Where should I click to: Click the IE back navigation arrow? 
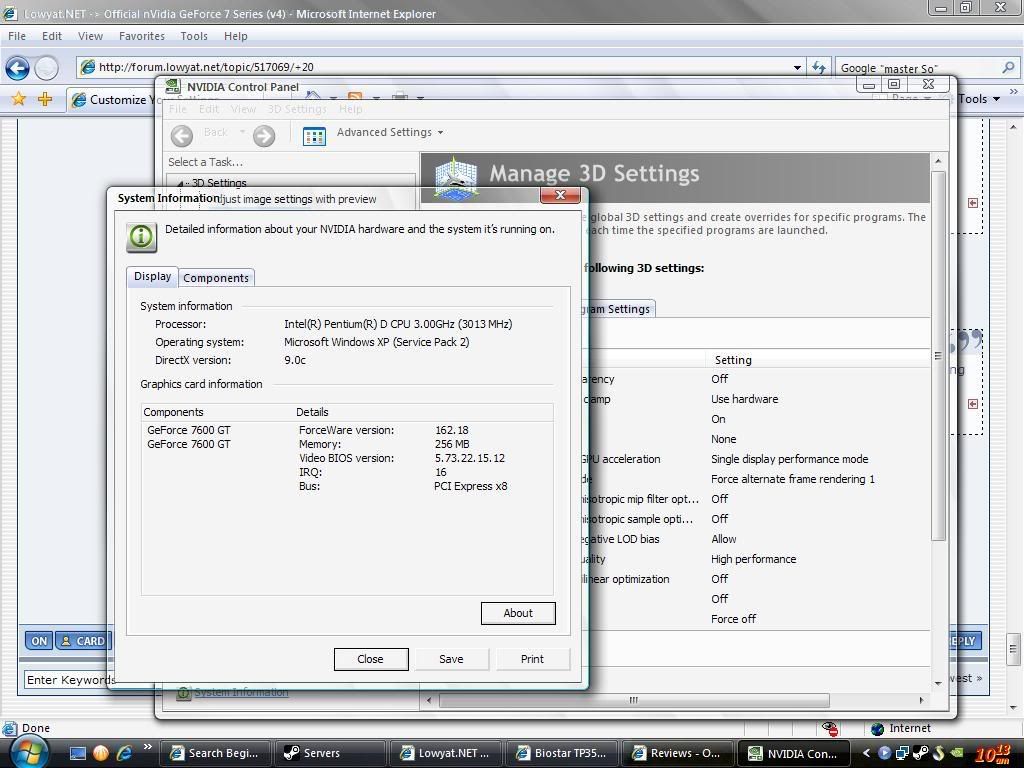pos(17,68)
